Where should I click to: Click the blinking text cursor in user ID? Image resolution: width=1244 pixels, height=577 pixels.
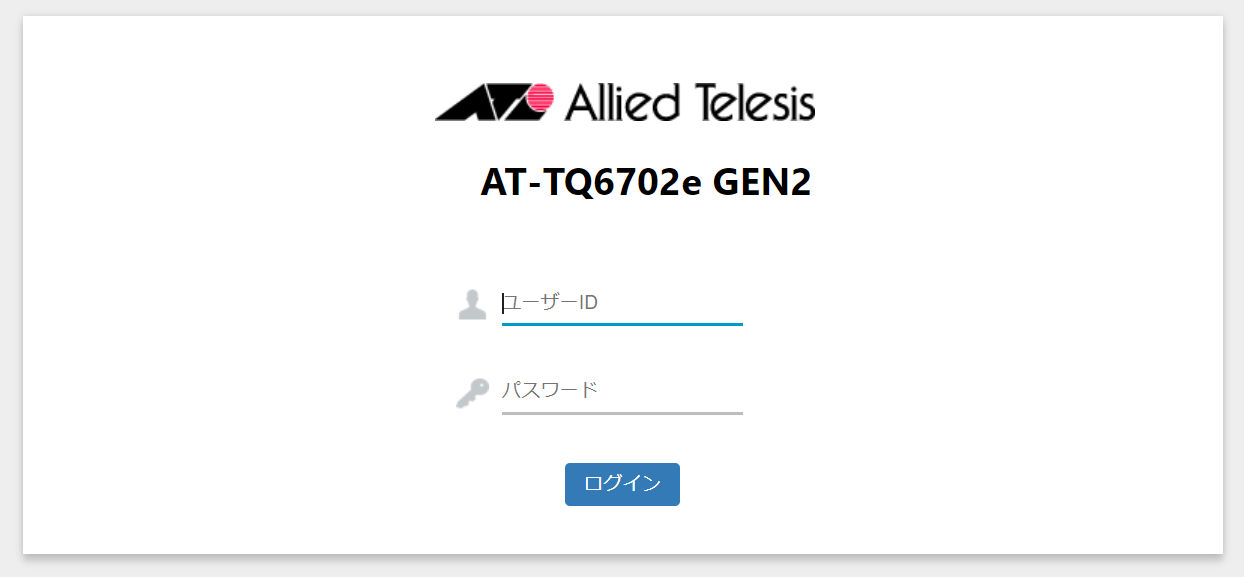coord(503,303)
